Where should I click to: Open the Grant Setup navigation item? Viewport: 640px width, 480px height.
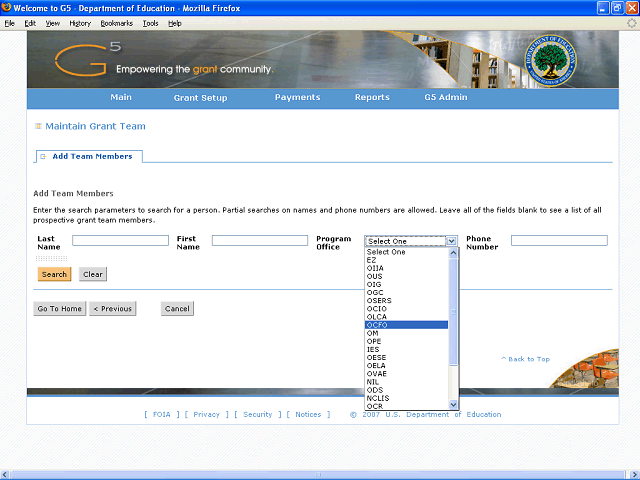tap(200, 98)
